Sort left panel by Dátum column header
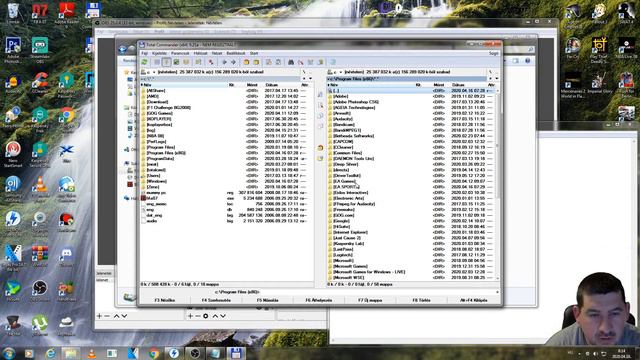The image size is (640, 360). (272, 85)
